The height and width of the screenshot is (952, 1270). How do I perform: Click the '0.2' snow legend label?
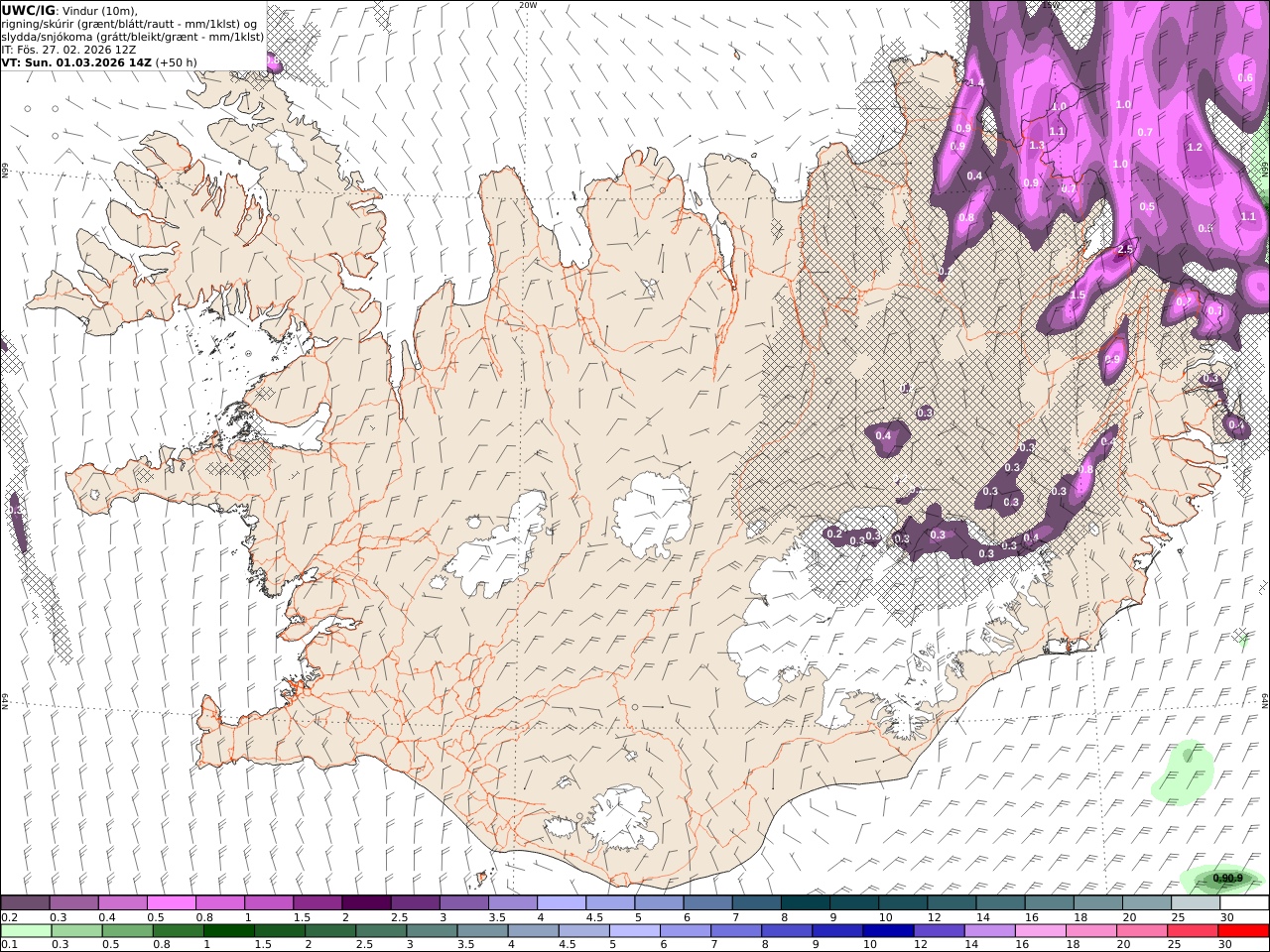click(x=9, y=917)
